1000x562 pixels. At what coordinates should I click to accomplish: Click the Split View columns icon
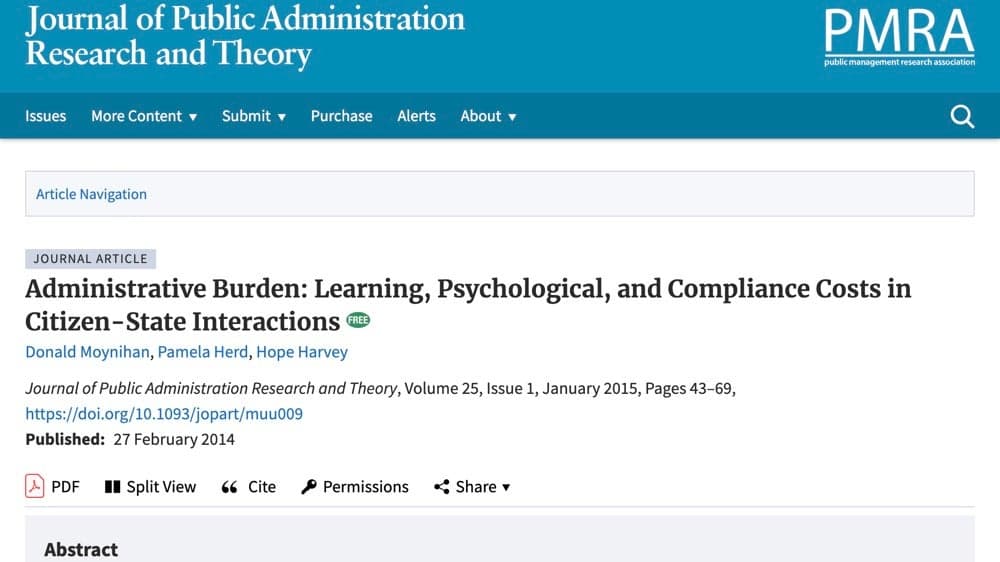(x=112, y=487)
